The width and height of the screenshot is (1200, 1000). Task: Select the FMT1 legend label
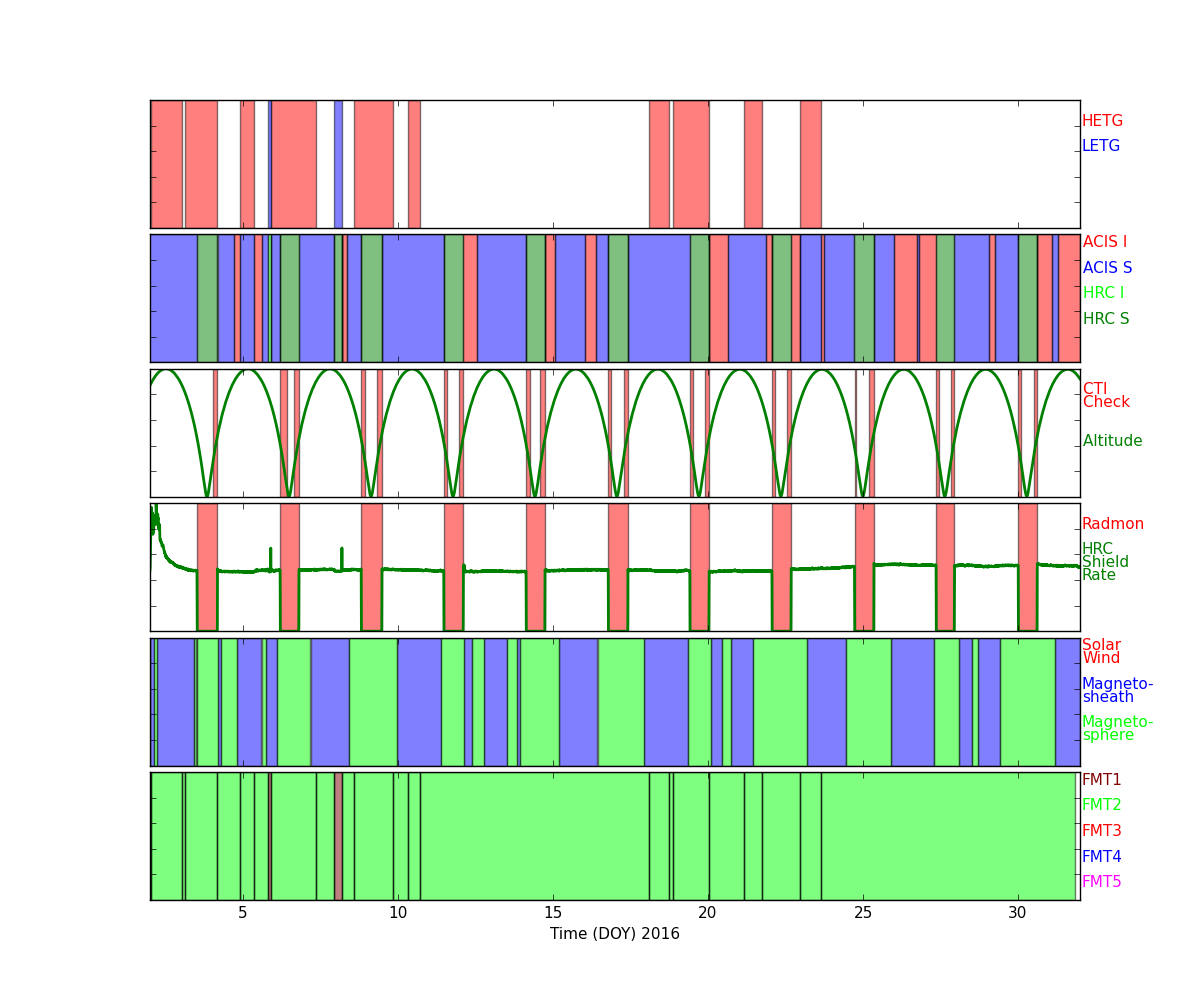1101,780
